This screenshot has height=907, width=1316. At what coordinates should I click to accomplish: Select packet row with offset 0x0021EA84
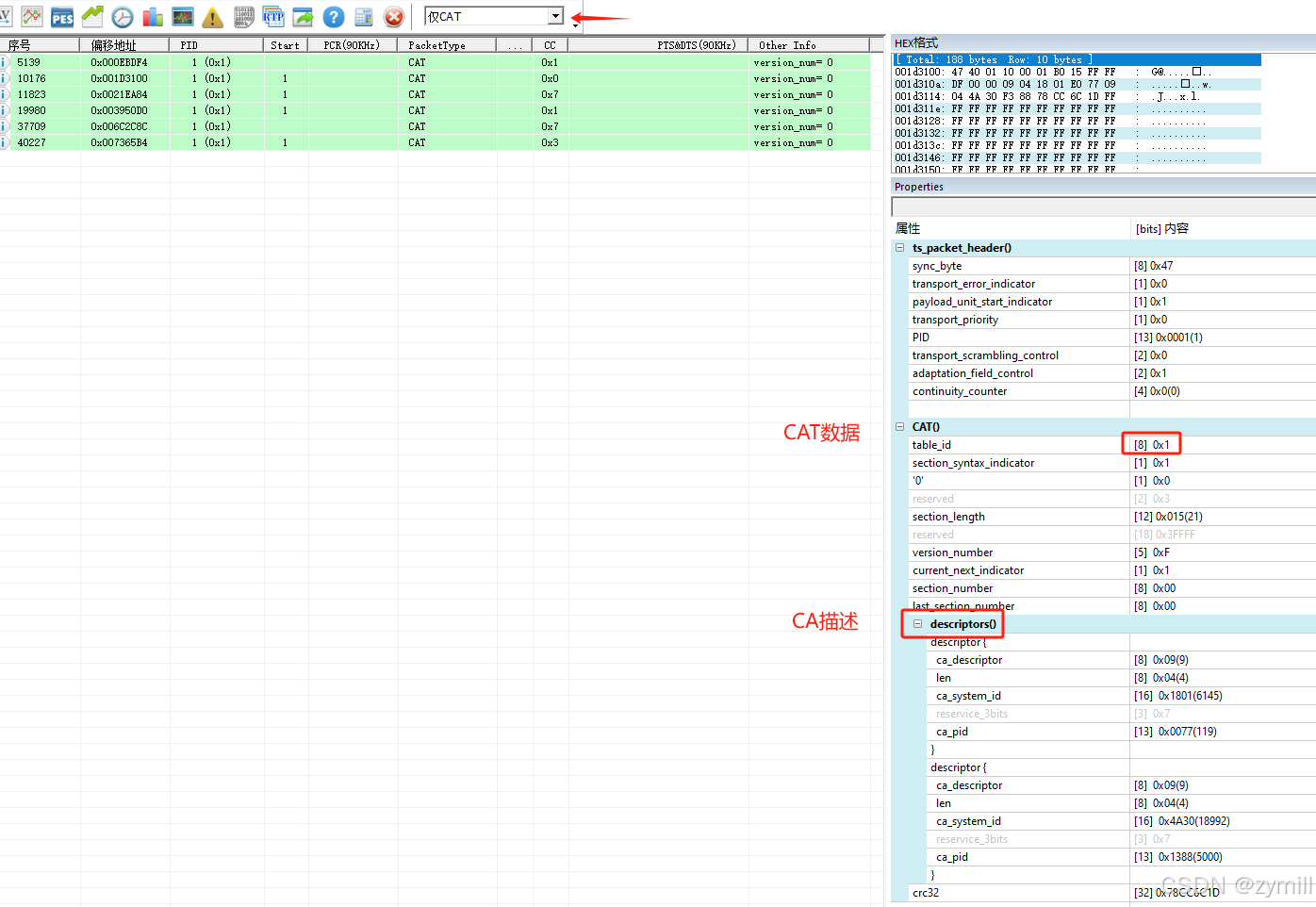[435, 94]
